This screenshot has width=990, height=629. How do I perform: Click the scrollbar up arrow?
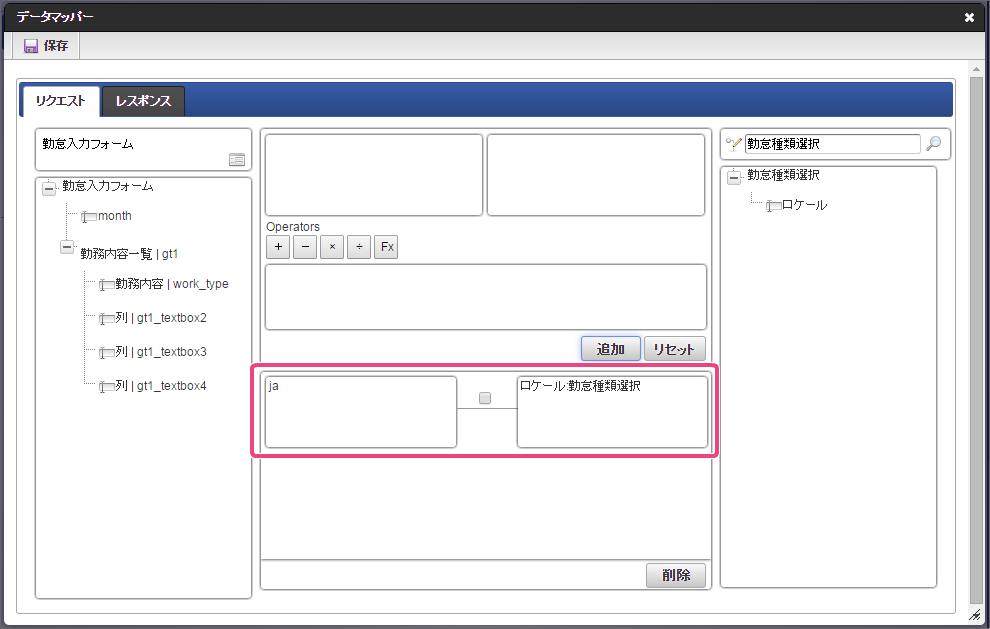tap(976, 69)
